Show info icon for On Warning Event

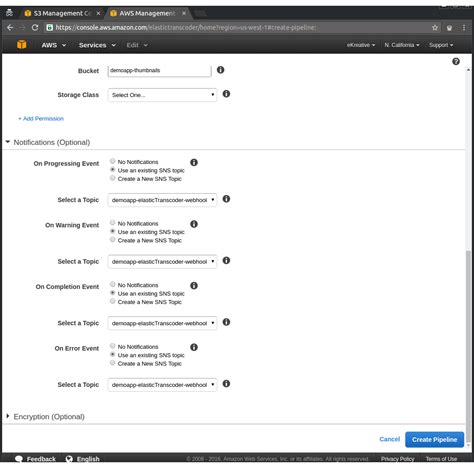pyautogui.click(x=194, y=224)
